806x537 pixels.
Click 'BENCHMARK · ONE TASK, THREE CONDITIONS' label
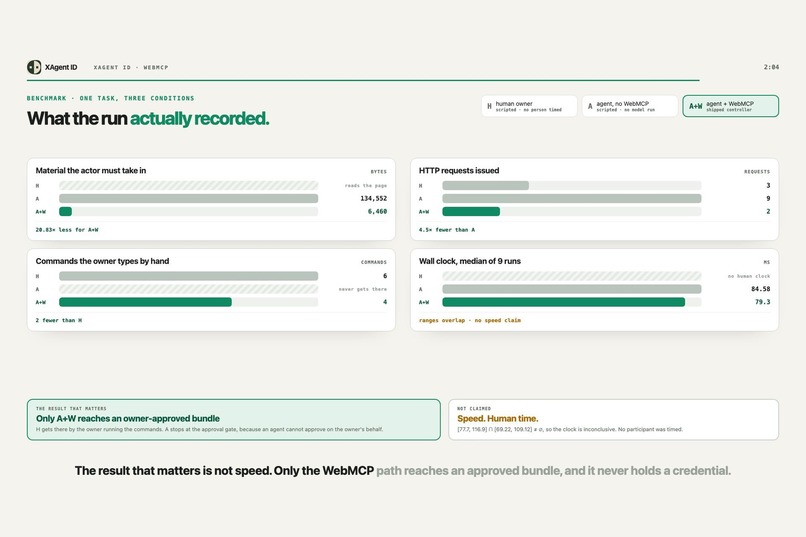pos(111,98)
